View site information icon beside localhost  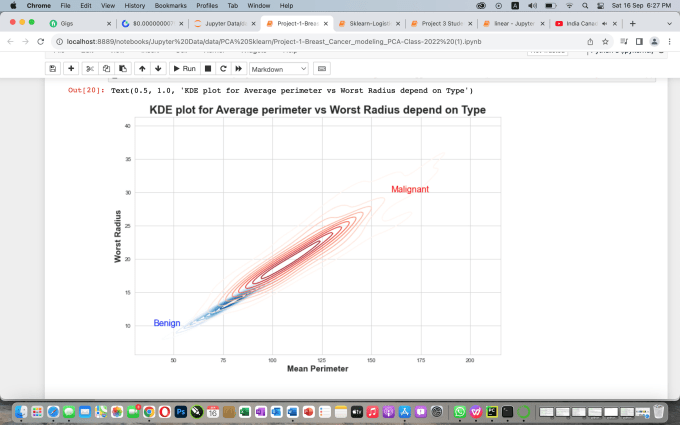pyautogui.click(x=59, y=42)
